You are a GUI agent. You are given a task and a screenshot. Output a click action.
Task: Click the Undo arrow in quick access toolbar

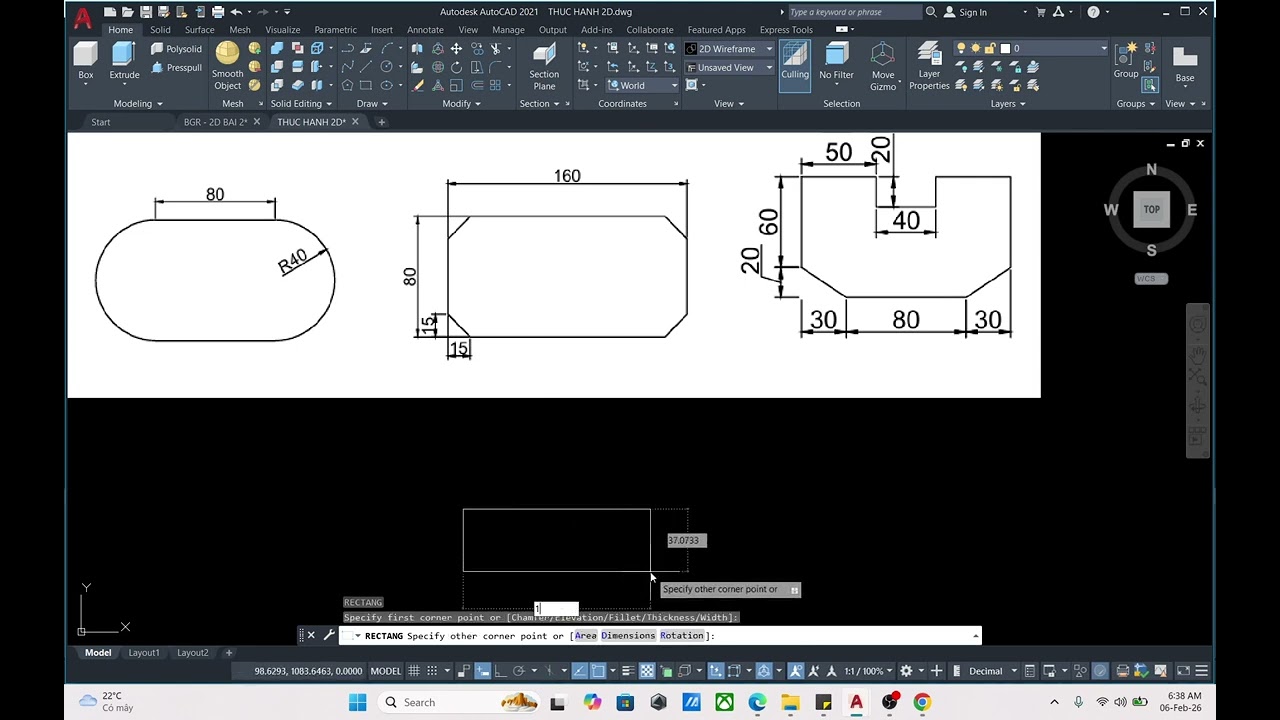(236, 12)
